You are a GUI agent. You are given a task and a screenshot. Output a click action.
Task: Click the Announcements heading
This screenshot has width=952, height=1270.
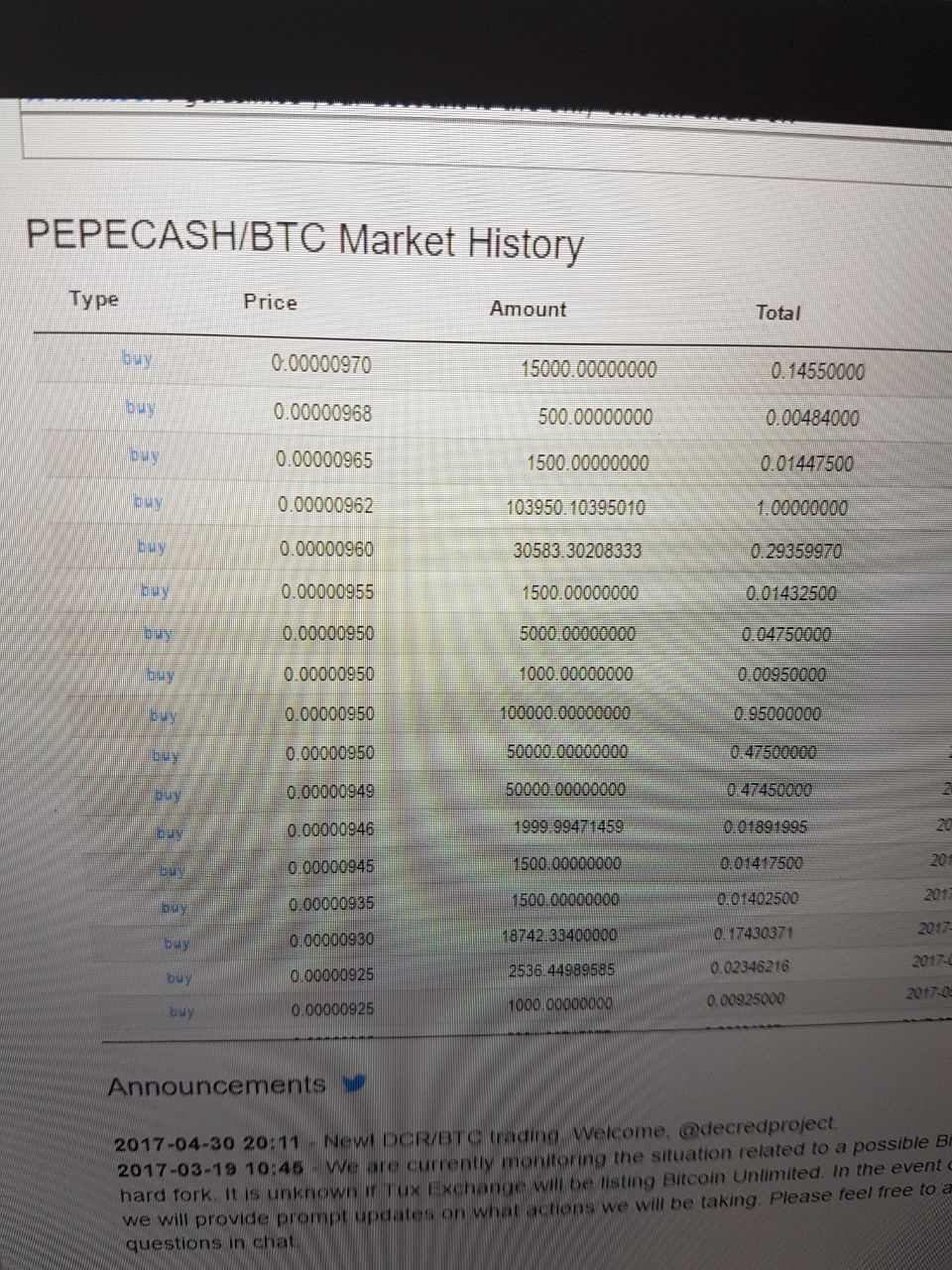[x=216, y=1085]
